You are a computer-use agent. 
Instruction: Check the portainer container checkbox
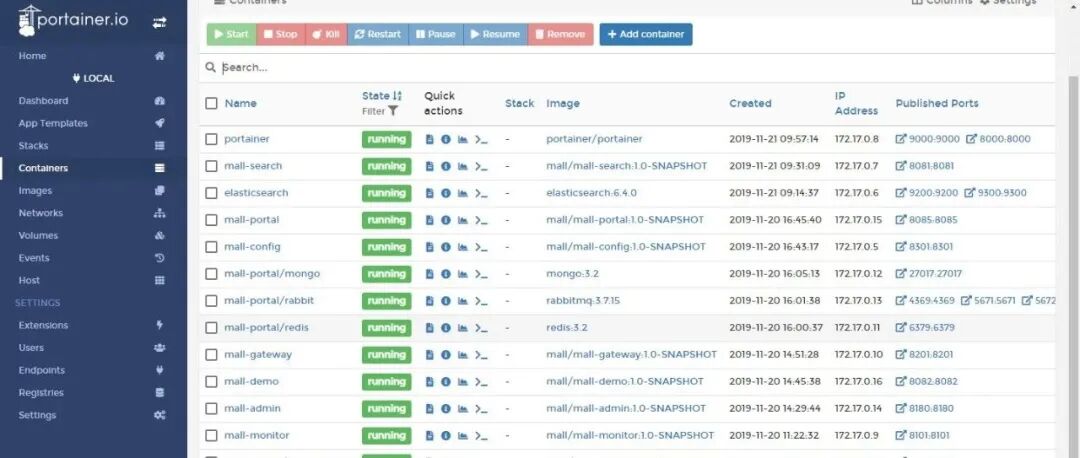point(211,139)
